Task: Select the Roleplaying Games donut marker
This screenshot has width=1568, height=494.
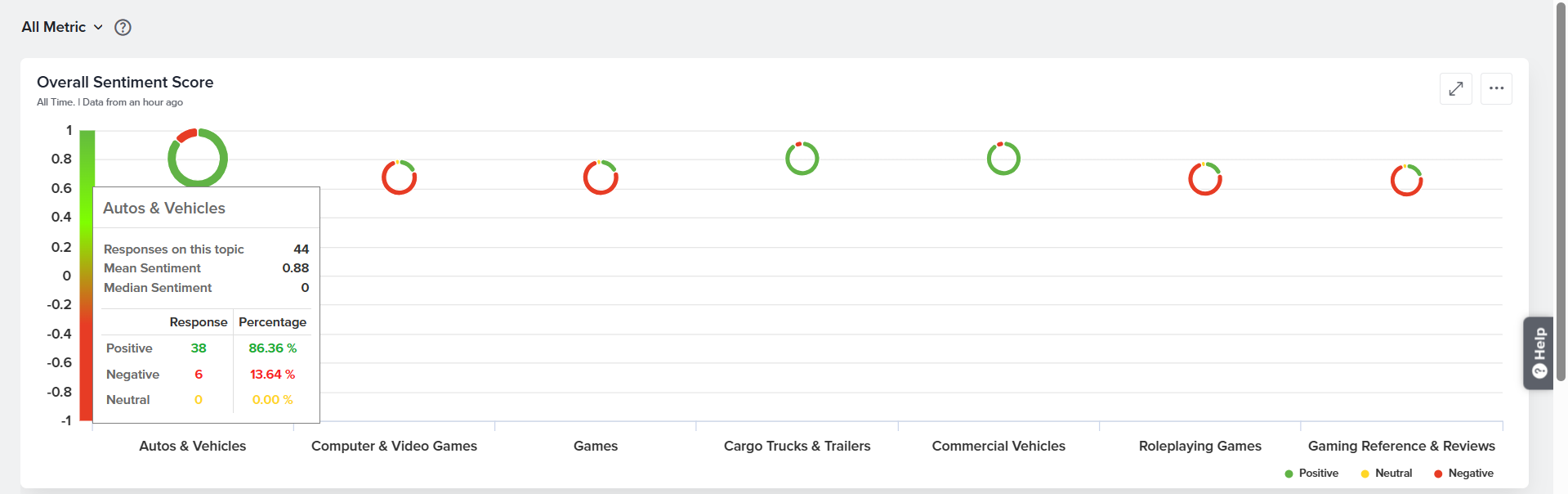Action: tap(1205, 179)
